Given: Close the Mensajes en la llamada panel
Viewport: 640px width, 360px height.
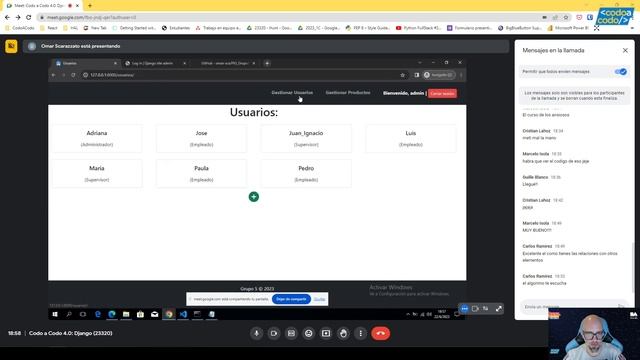Looking at the screenshot, I should pyautogui.click(x=625, y=50).
